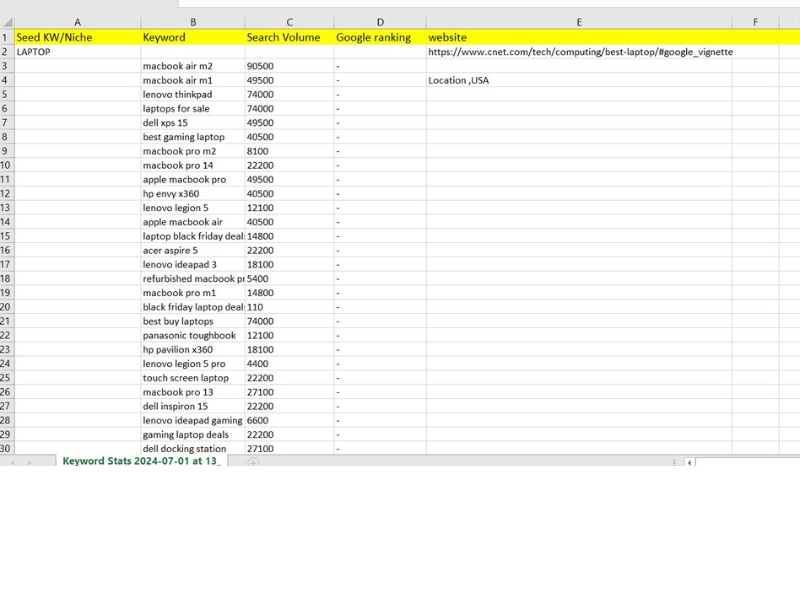
Task: Select the column F header
Action: tap(755, 20)
